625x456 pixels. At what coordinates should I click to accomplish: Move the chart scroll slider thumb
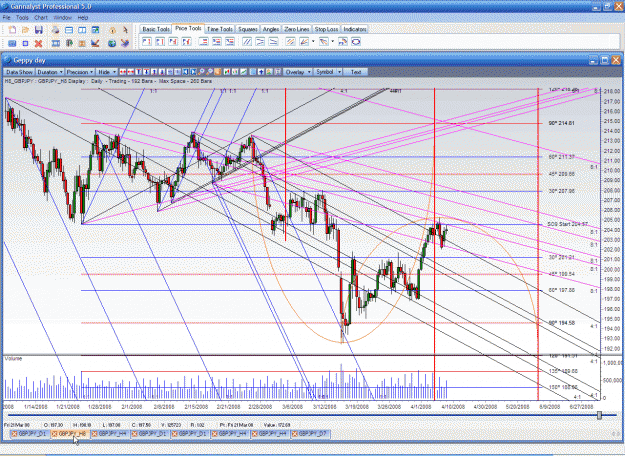tap(599, 415)
